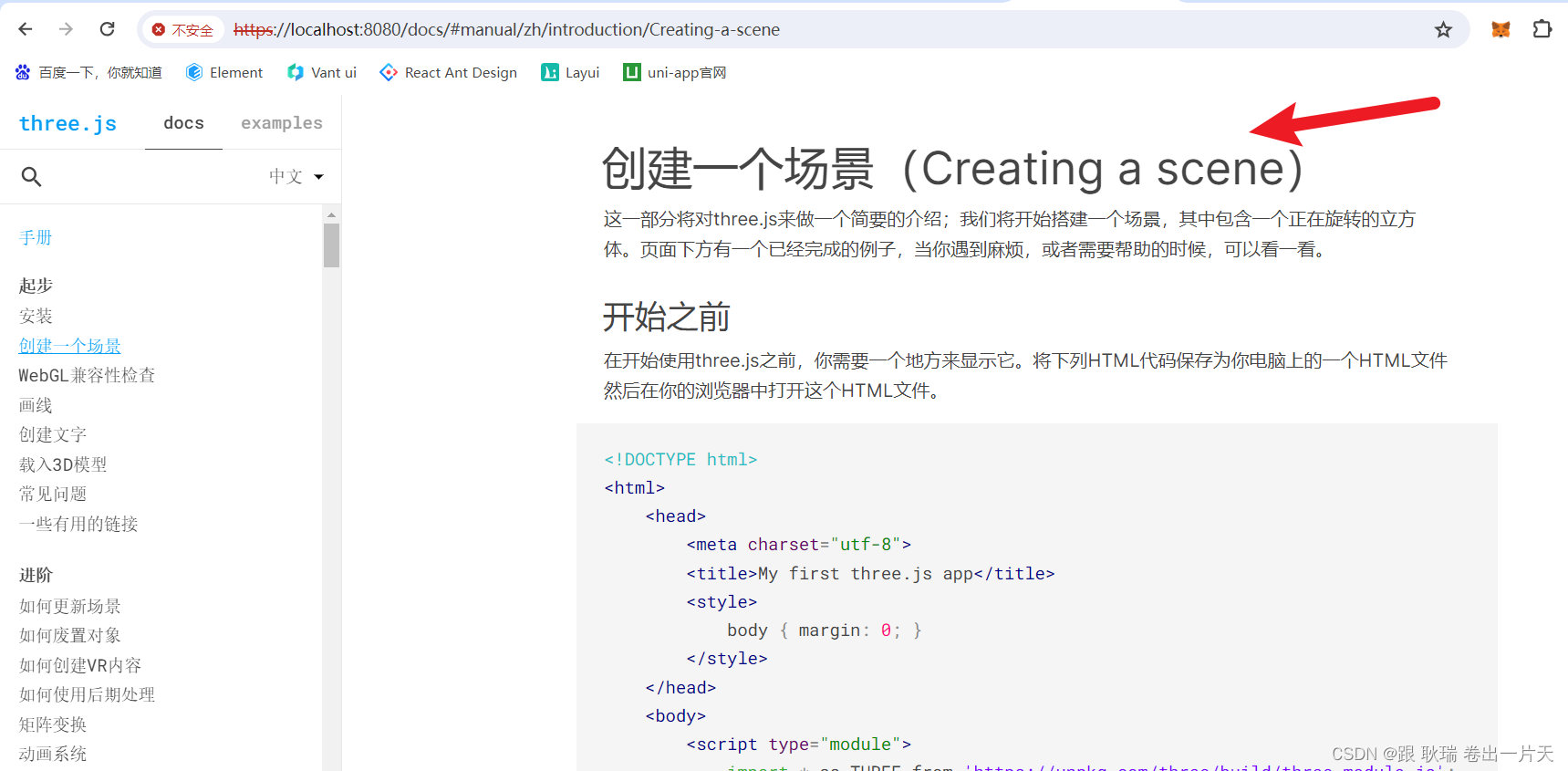Open the MetaMask fox extension icon
This screenshot has height=771, width=1568.
point(1501,29)
